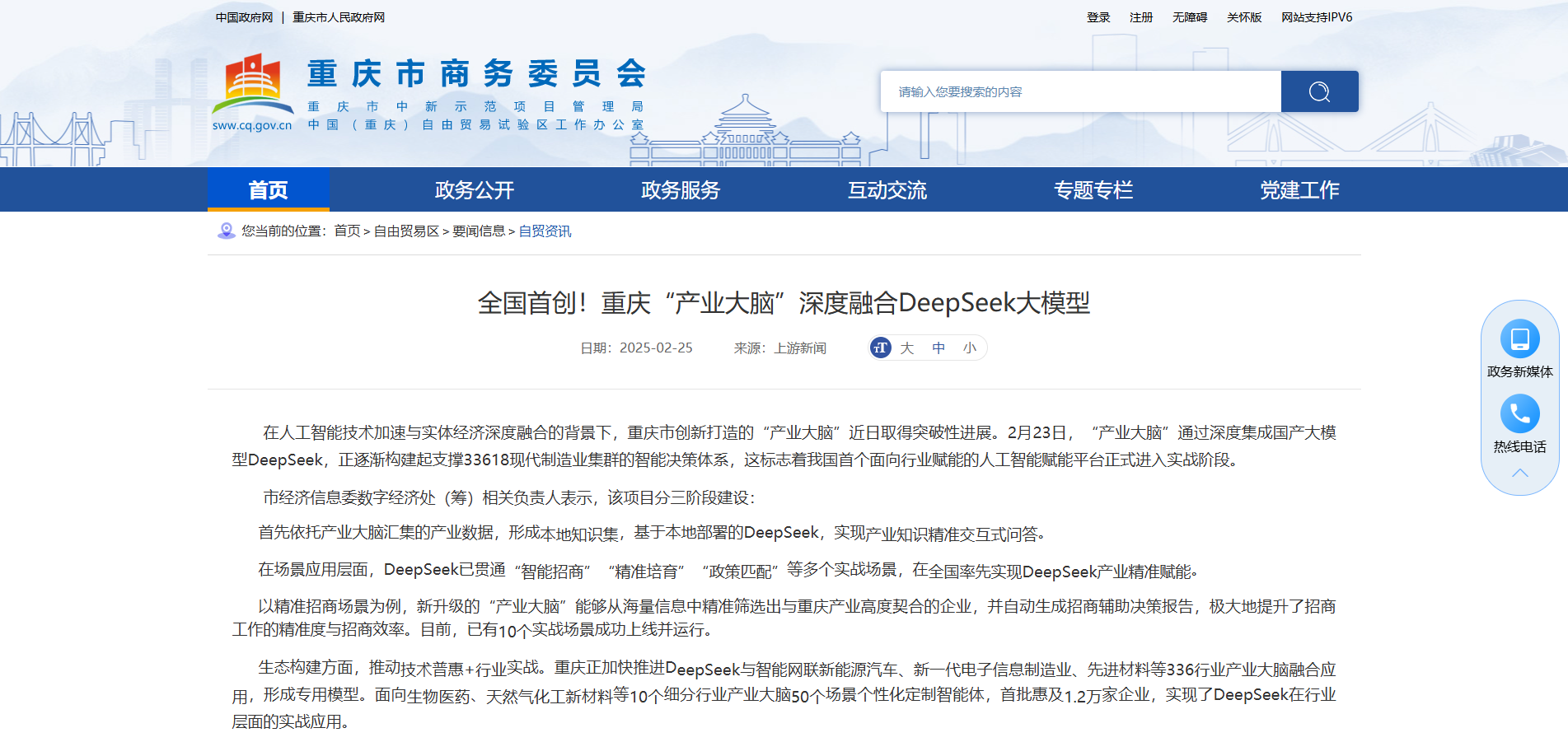Image resolution: width=1568 pixels, height=742 pixels.
Task: Click the 注册 link
Action: [x=1140, y=16]
